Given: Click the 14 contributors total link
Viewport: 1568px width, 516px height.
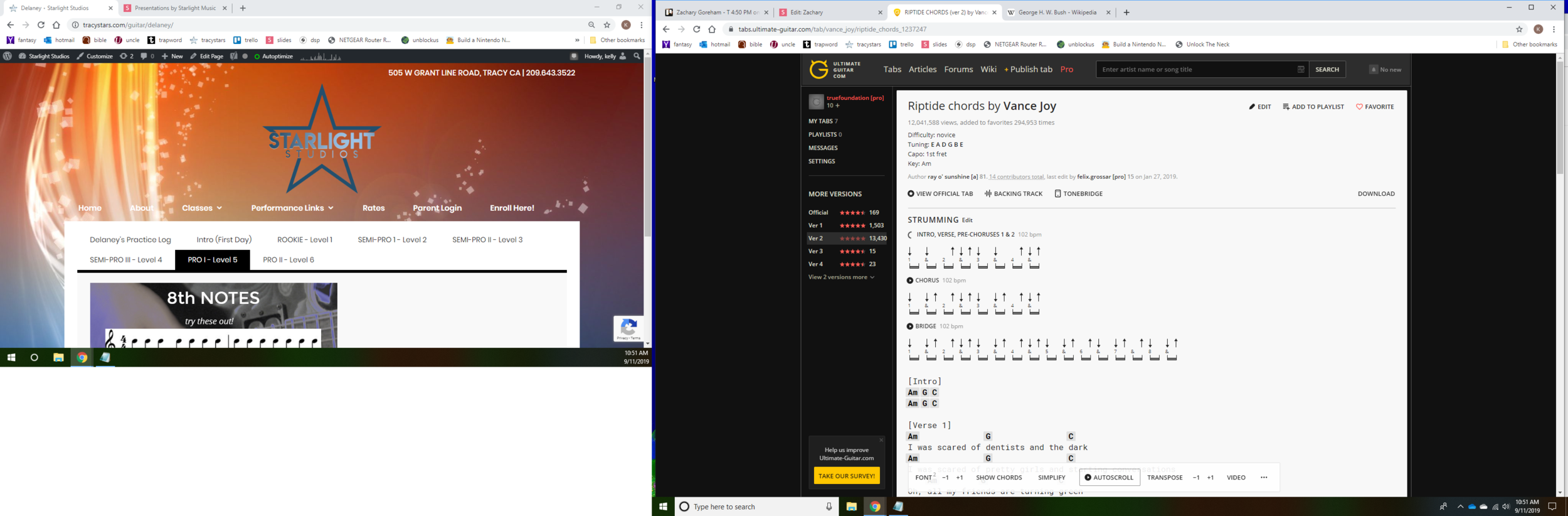Looking at the screenshot, I should point(1016,177).
